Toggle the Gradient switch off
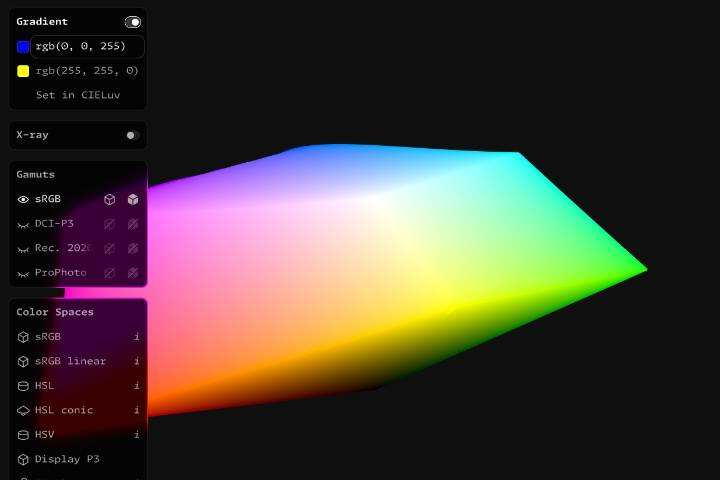720x480 pixels. point(132,22)
